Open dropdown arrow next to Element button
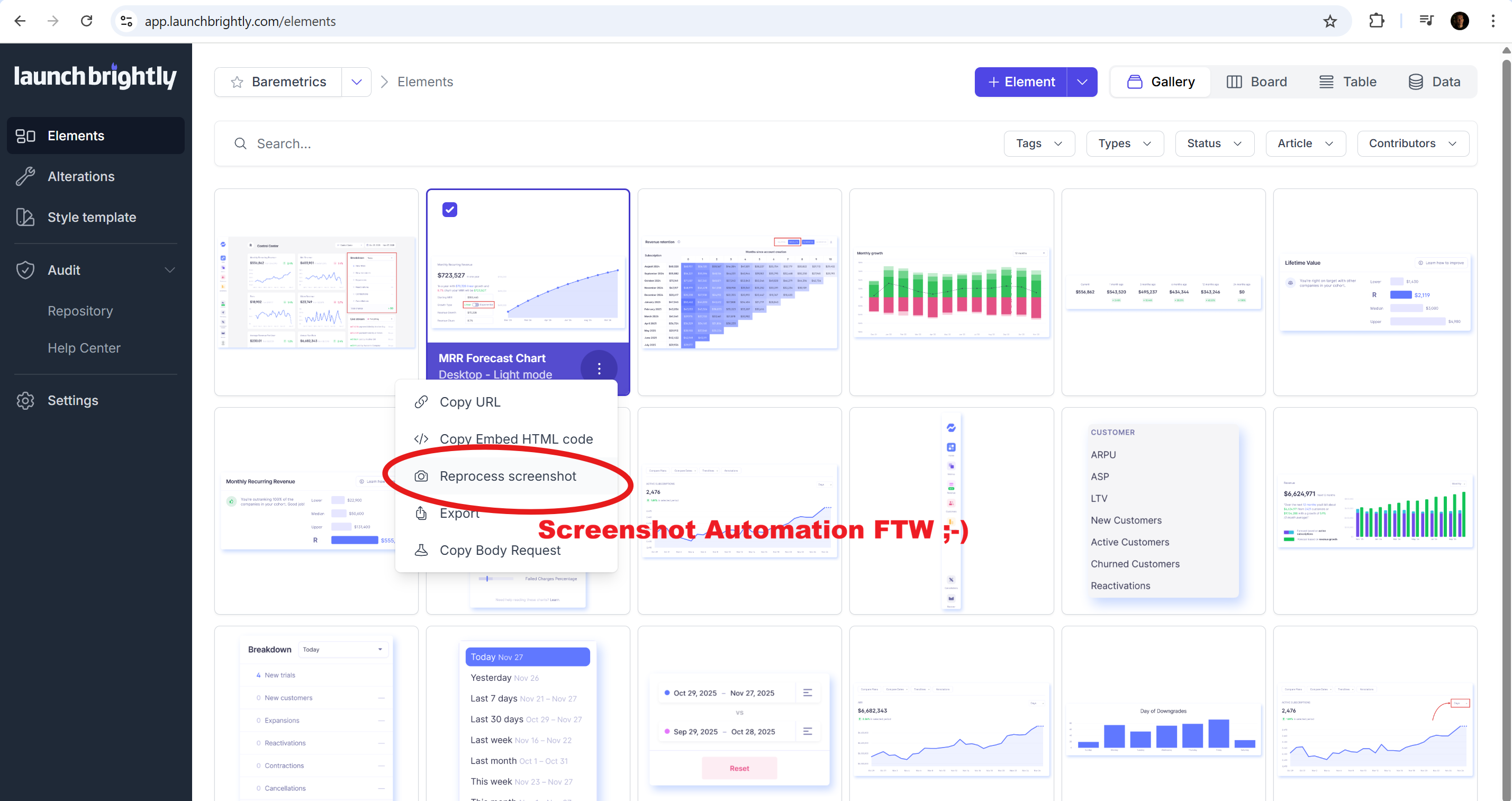Image resolution: width=1512 pixels, height=801 pixels. (1082, 82)
